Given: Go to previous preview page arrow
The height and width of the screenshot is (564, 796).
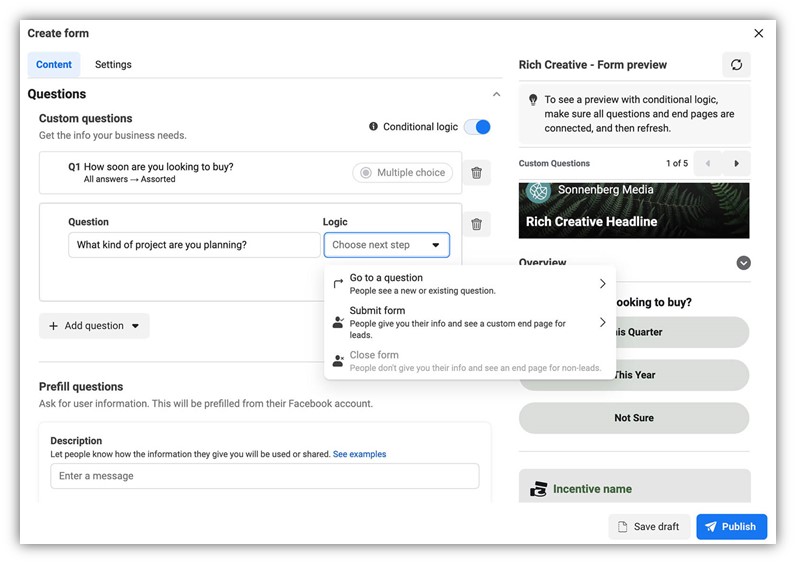Looking at the screenshot, I should coord(708,163).
